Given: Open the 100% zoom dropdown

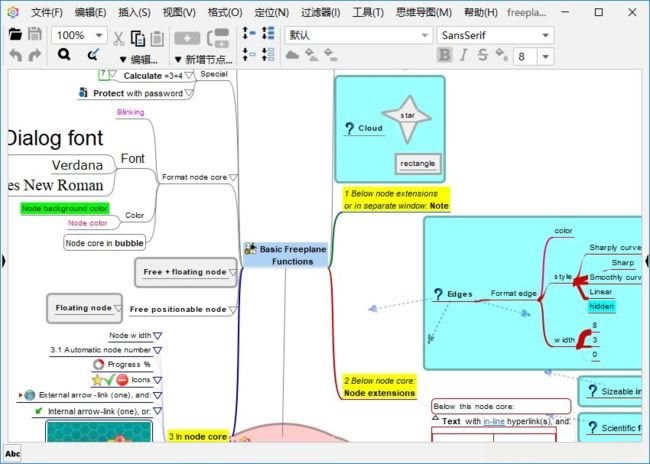Looking at the screenshot, I should 99,35.
